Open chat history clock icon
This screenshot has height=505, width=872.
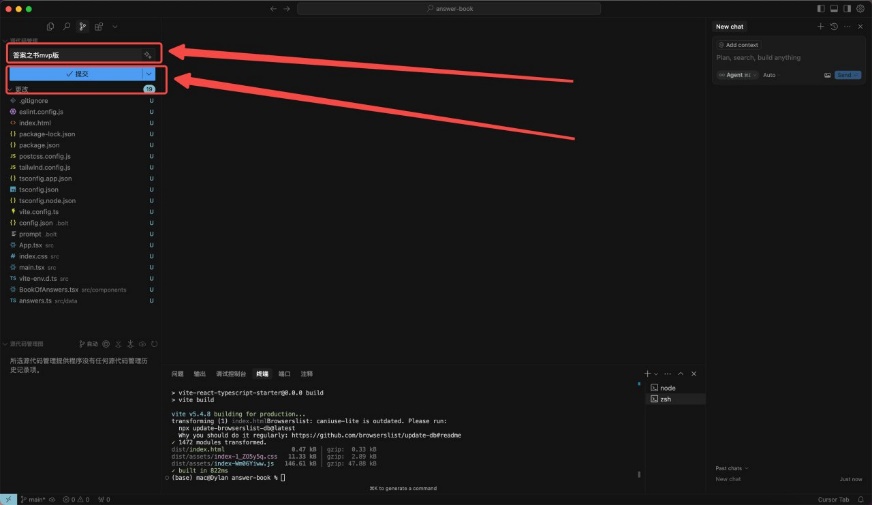coord(834,26)
